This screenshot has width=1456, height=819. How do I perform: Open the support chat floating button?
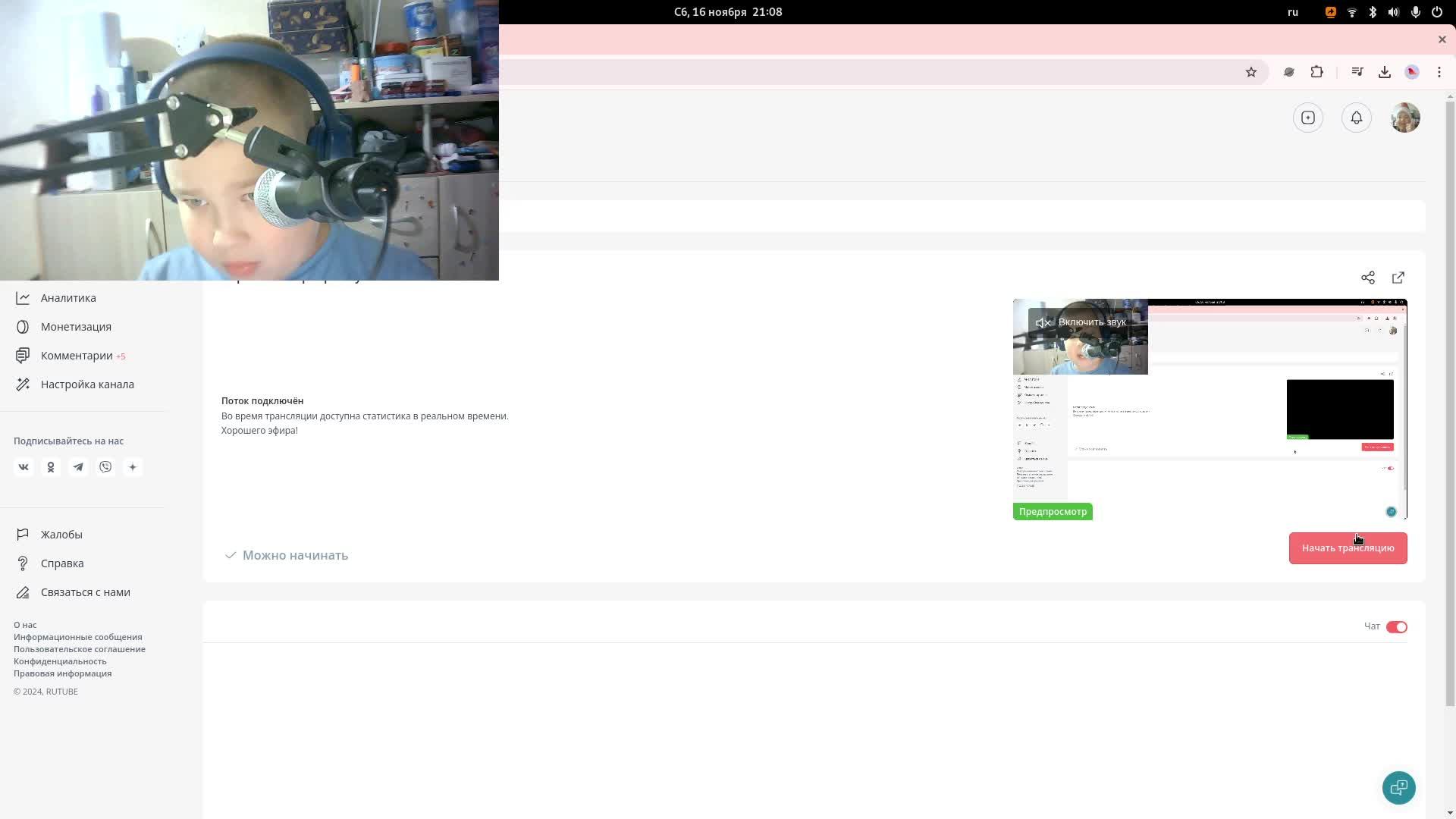point(1398,788)
